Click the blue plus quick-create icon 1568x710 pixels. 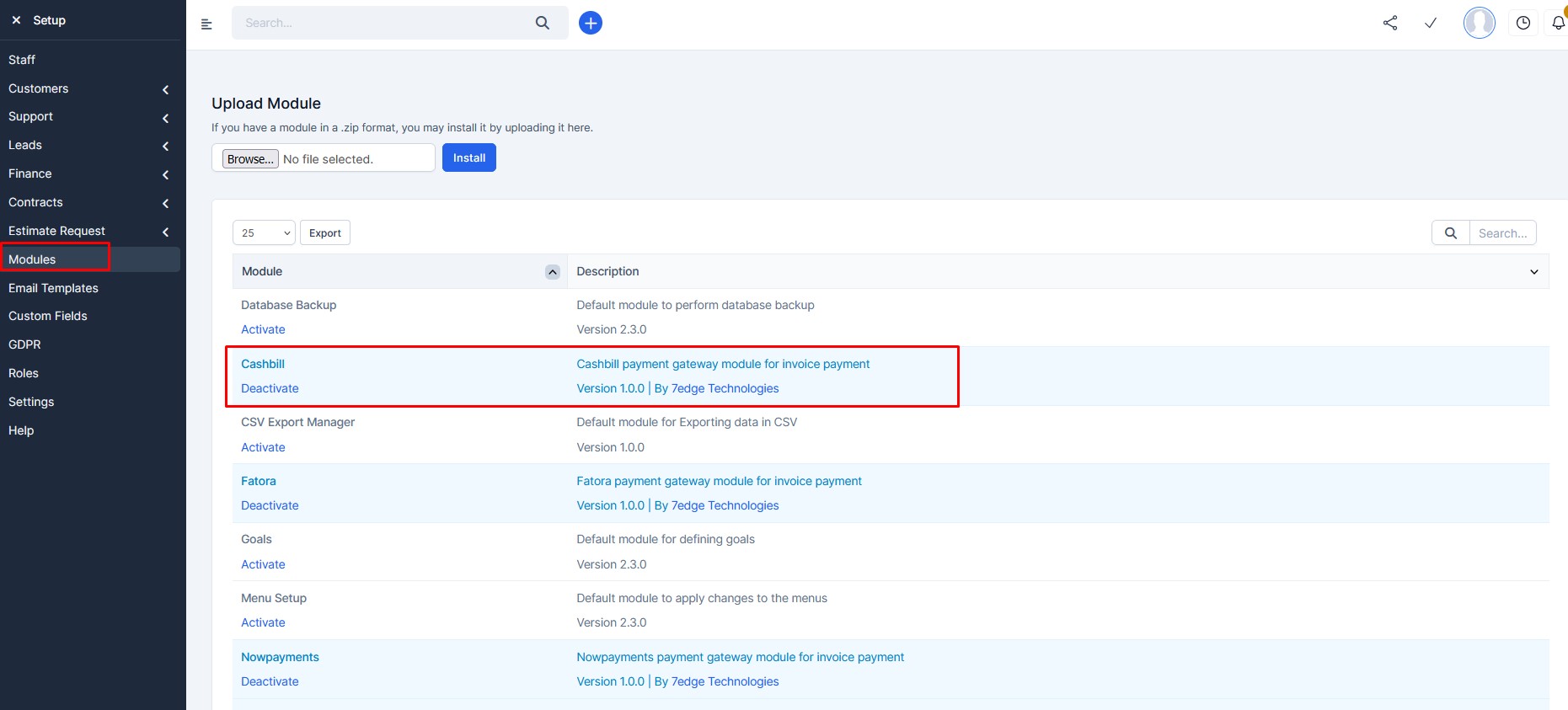(591, 23)
